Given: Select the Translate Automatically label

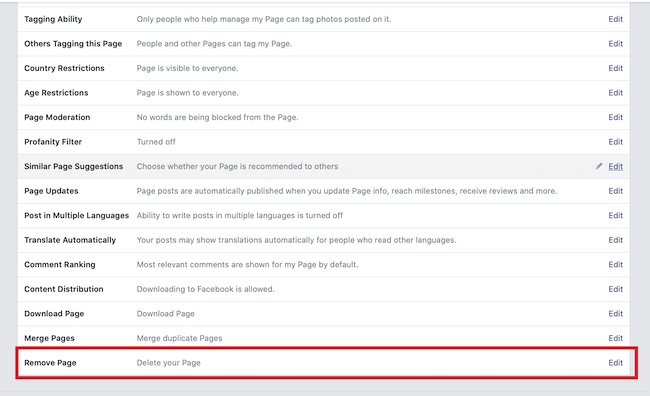Looking at the screenshot, I should click(70, 240).
